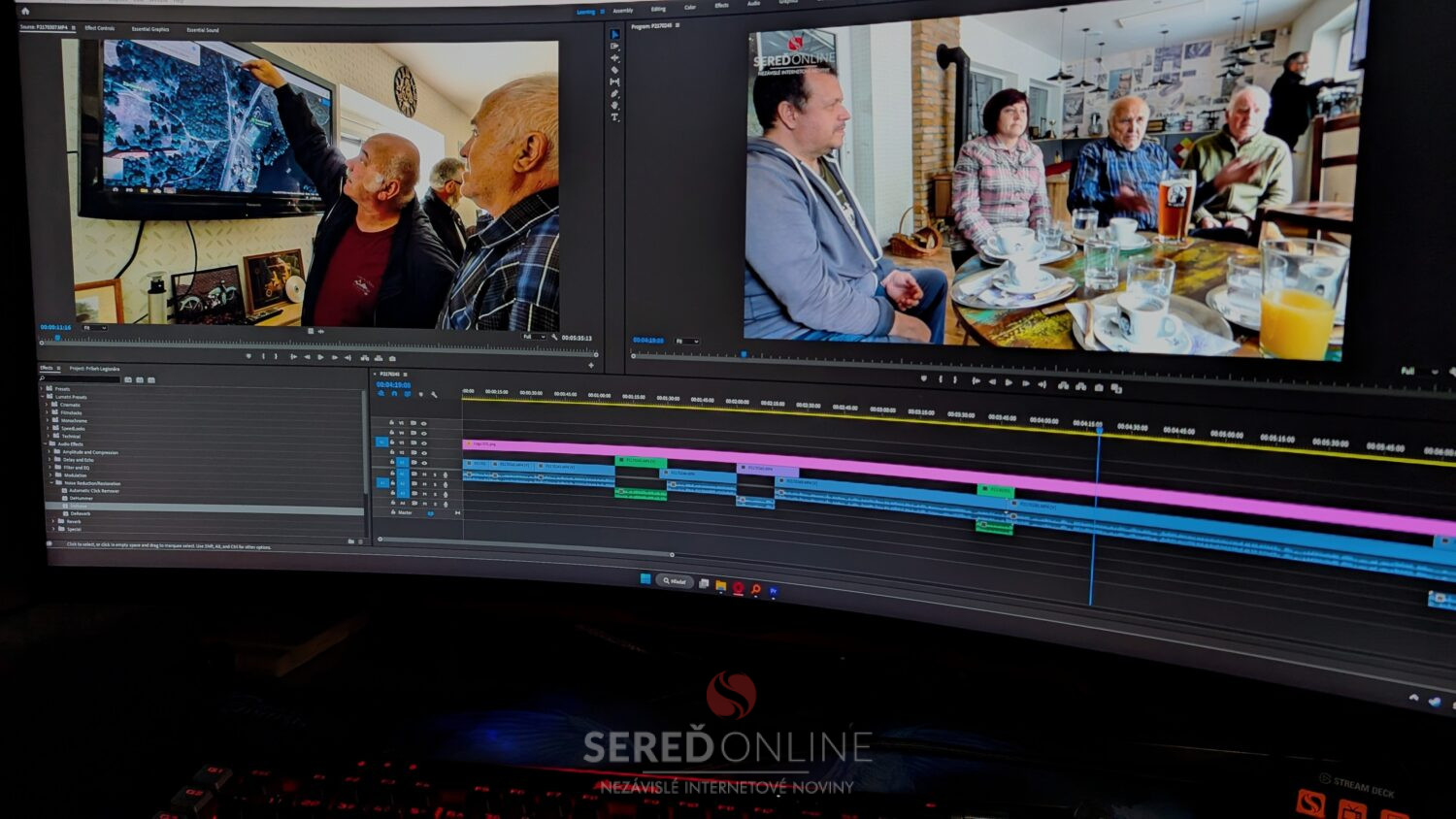
Task: Open Comparison View in the Program monitor
Action: [1116, 388]
